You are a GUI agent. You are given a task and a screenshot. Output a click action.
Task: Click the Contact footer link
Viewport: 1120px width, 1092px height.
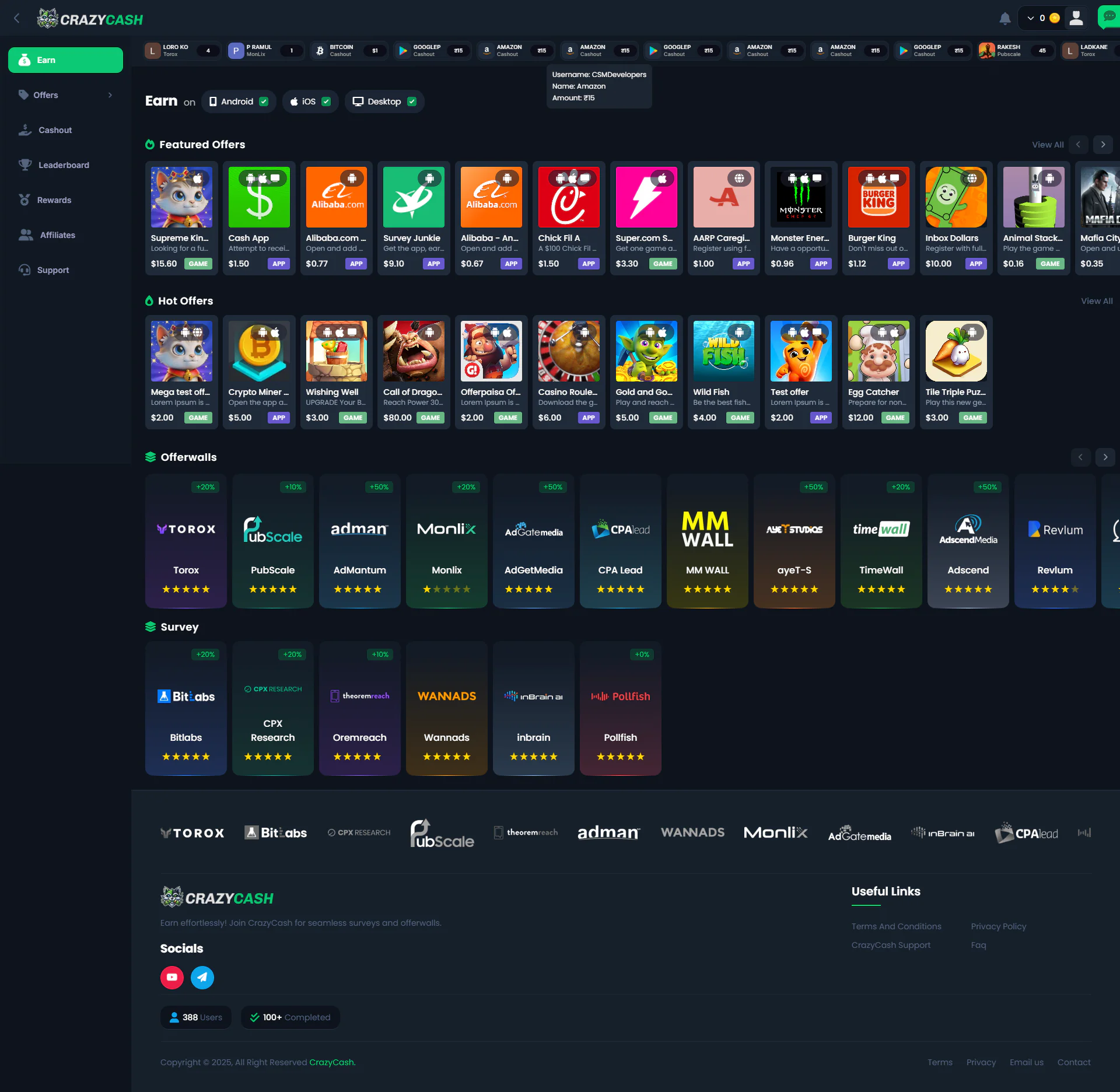1074,1062
